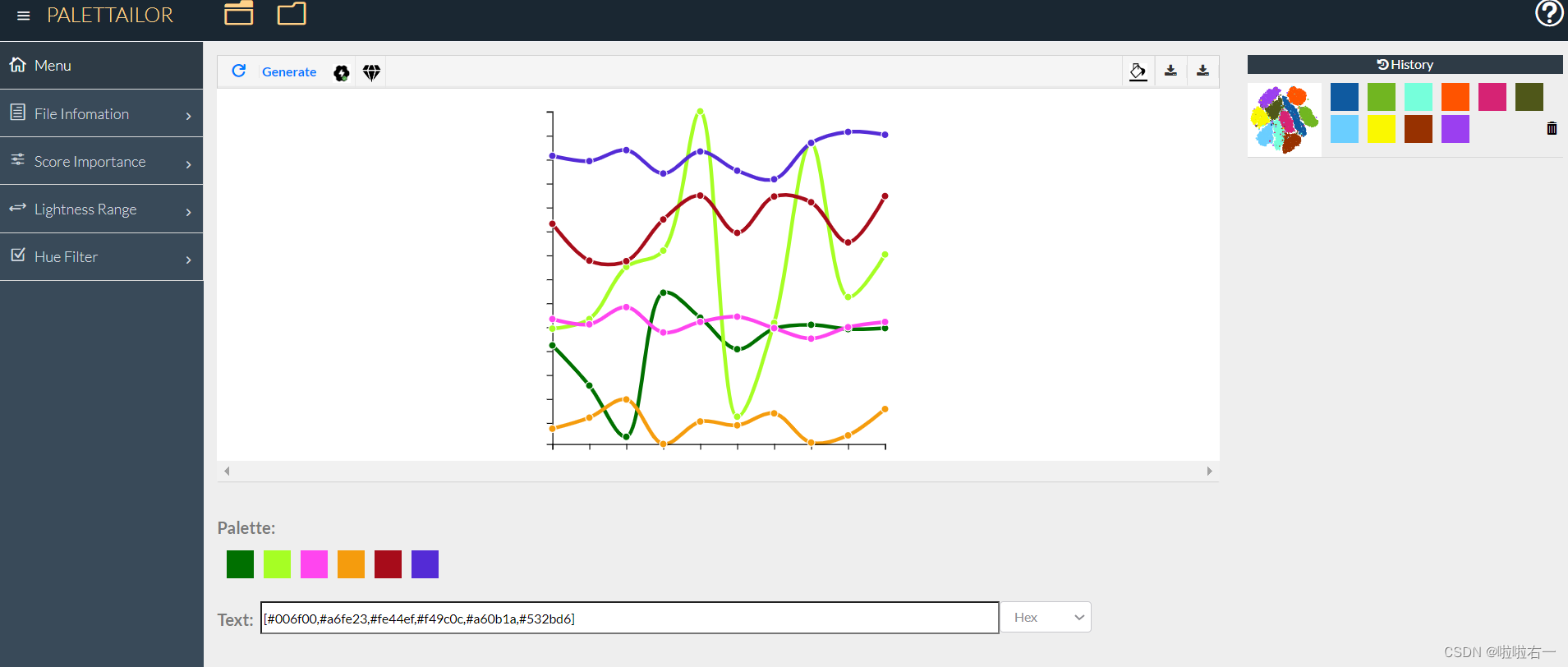The image size is (1568, 667).
Task: Pick the purple History swatch
Action: point(1455,129)
